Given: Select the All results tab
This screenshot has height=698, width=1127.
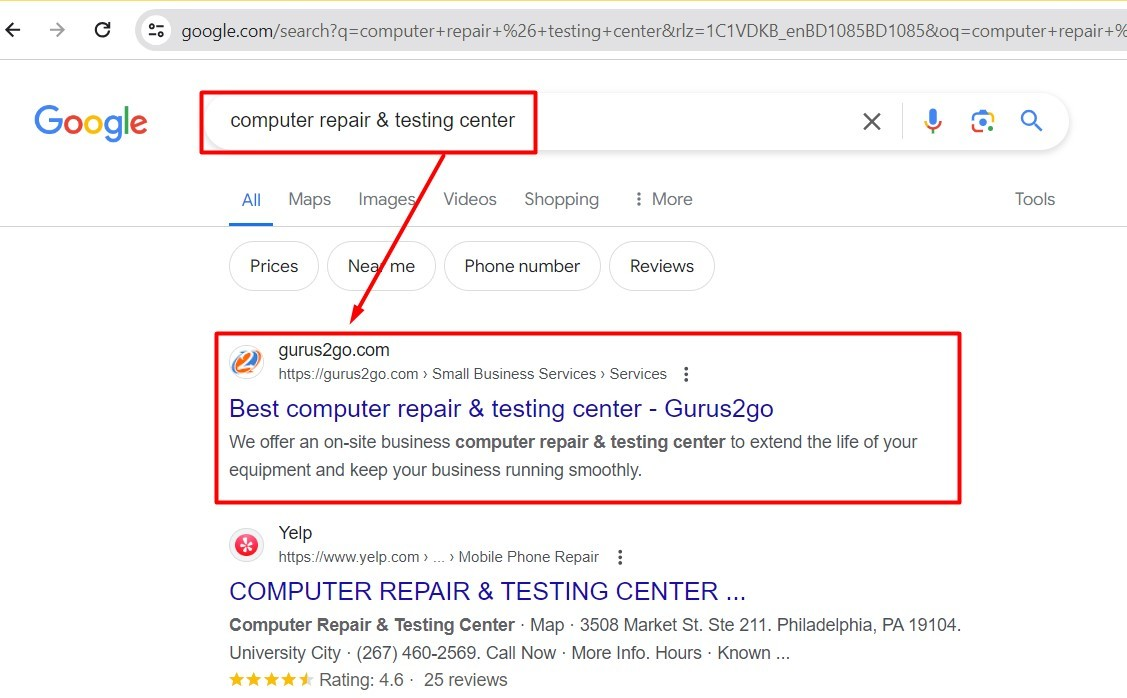Looking at the screenshot, I should click(x=251, y=200).
